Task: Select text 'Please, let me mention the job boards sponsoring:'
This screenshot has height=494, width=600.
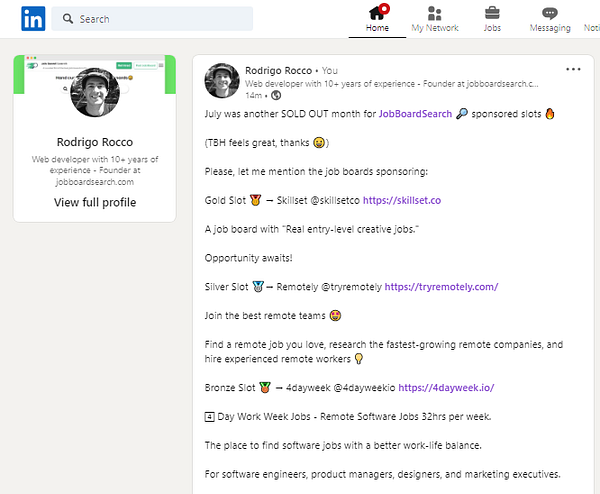Action: click(316, 172)
